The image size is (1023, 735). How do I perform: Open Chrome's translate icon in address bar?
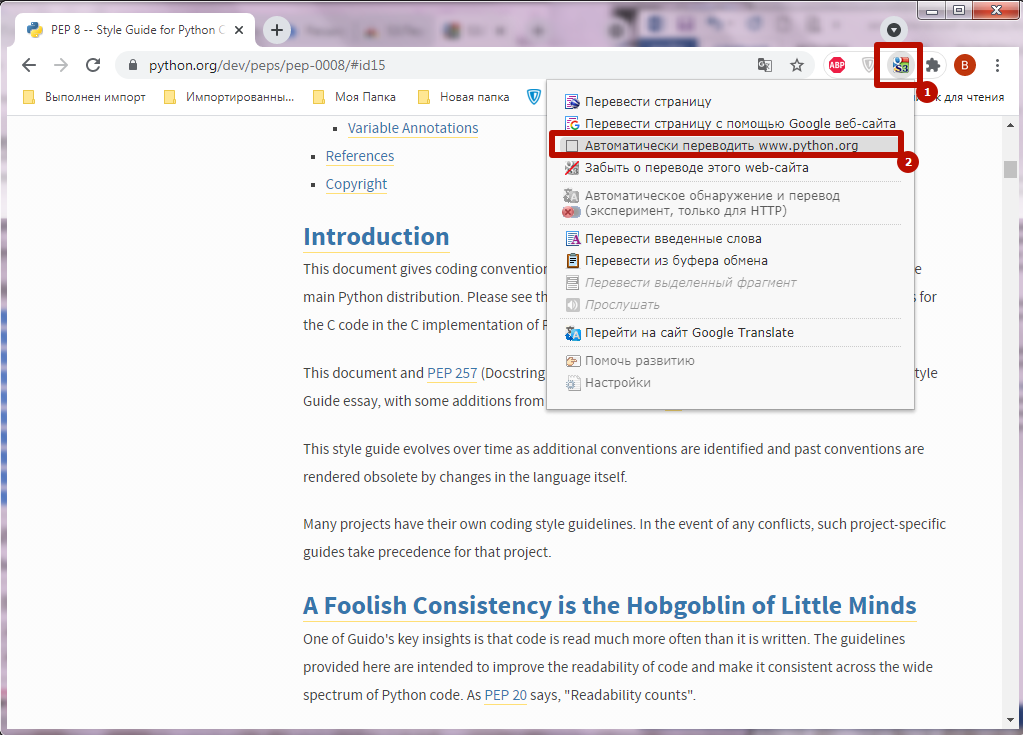(765, 65)
